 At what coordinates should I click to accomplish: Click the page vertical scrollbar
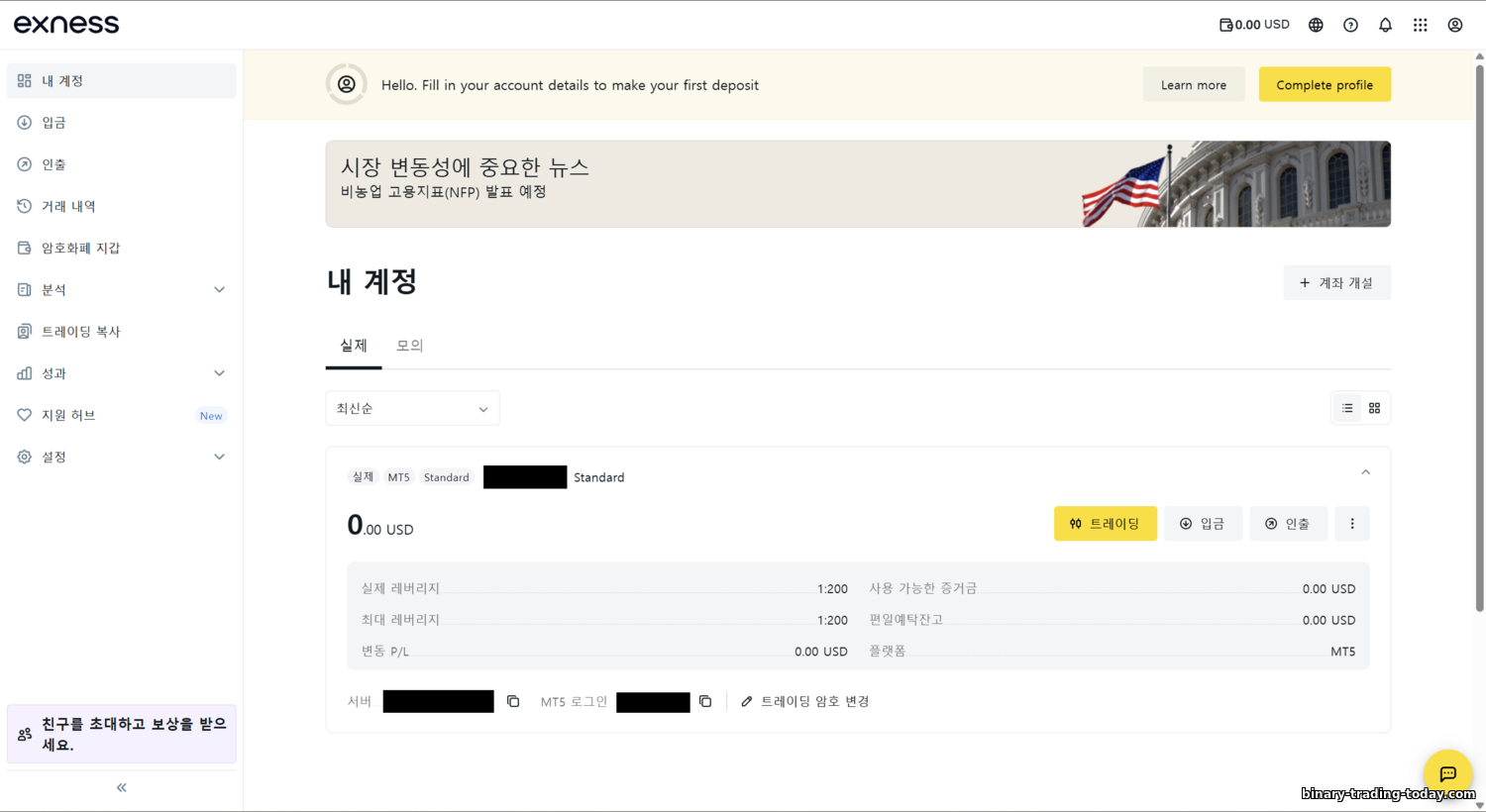1479,337
